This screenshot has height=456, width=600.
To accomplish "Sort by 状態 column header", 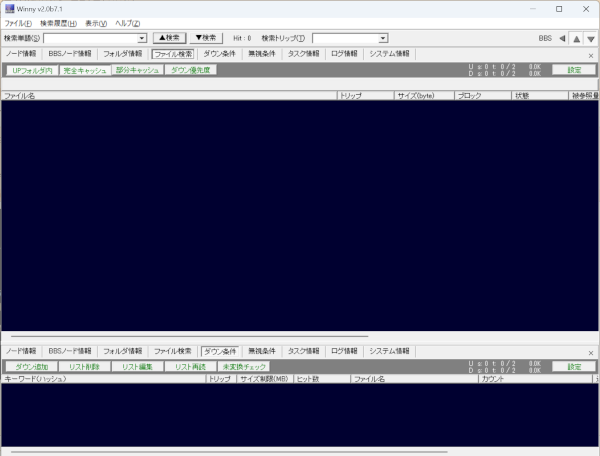I will click(x=540, y=96).
